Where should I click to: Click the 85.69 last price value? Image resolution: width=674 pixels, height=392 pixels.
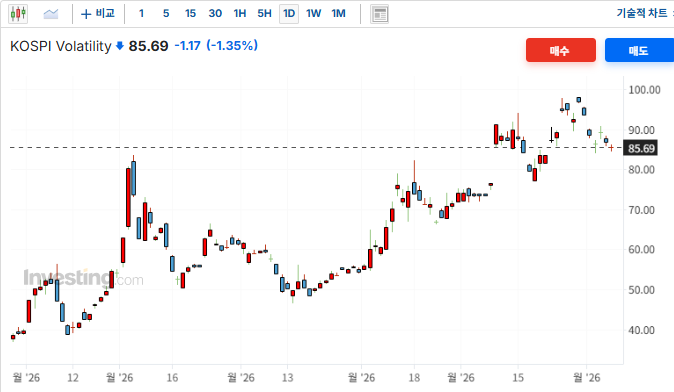pyautogui.click(x=148, y=46)
